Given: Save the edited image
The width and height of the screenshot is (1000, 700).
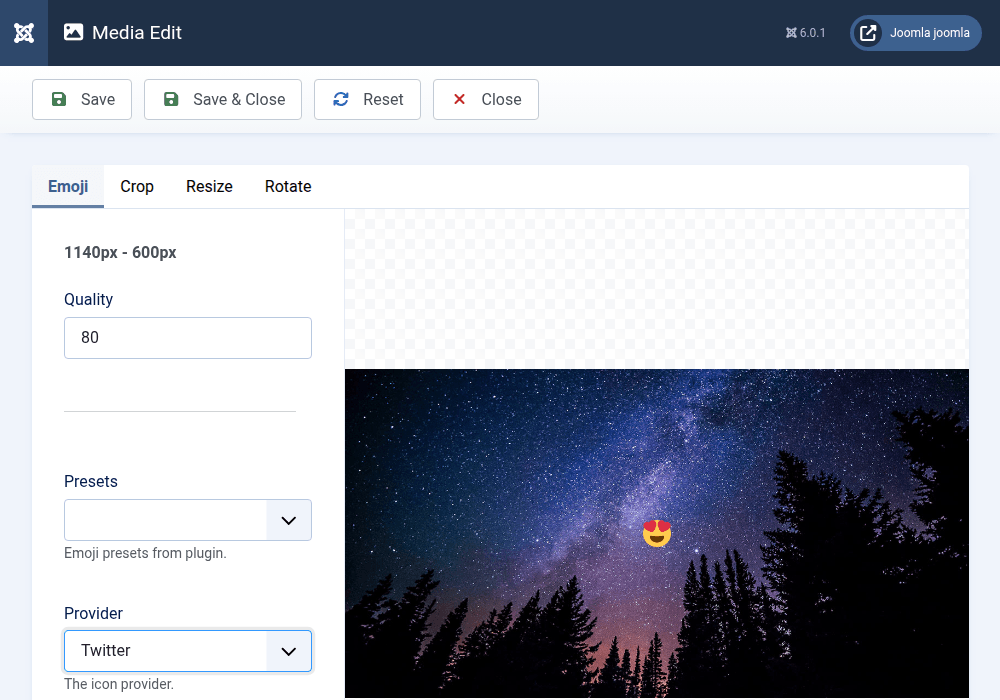Looking at the screenshot, I should (x=82, y=99).
